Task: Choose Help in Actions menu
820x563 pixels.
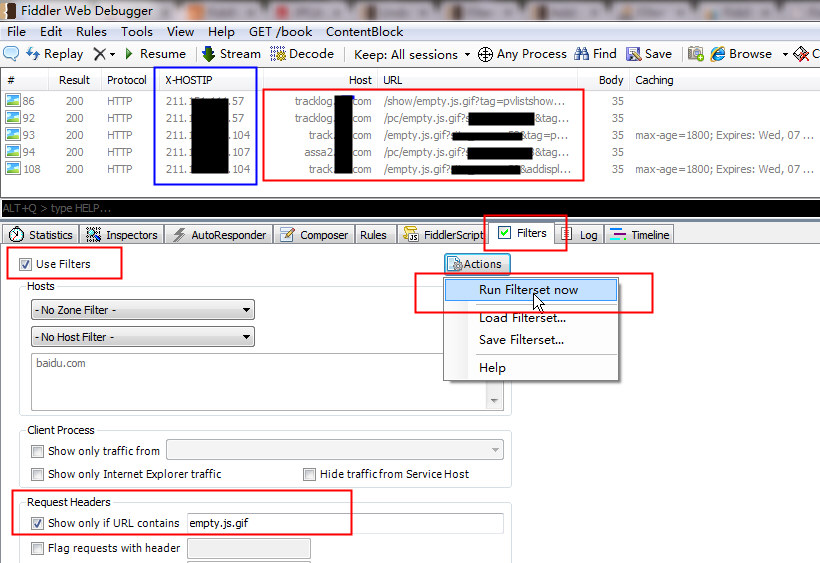Action: pos(531,368)
